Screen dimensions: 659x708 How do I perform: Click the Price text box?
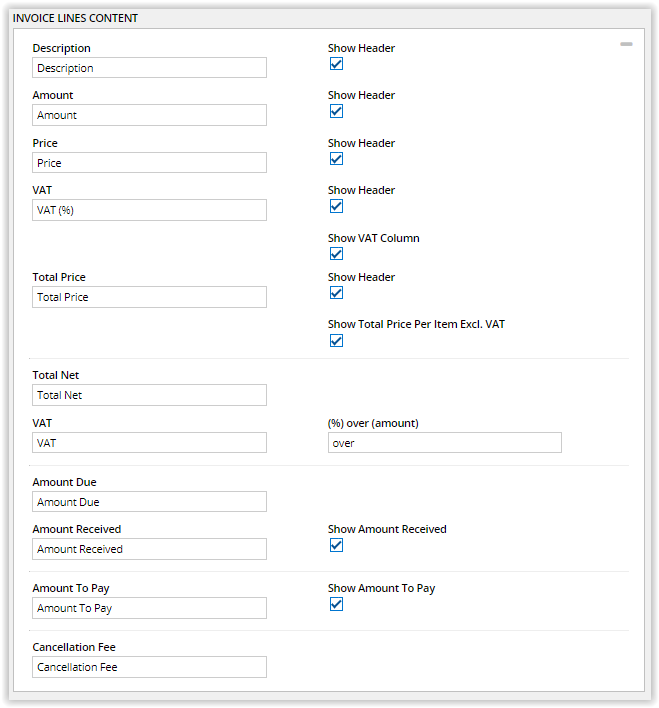[x=149, y=163]
